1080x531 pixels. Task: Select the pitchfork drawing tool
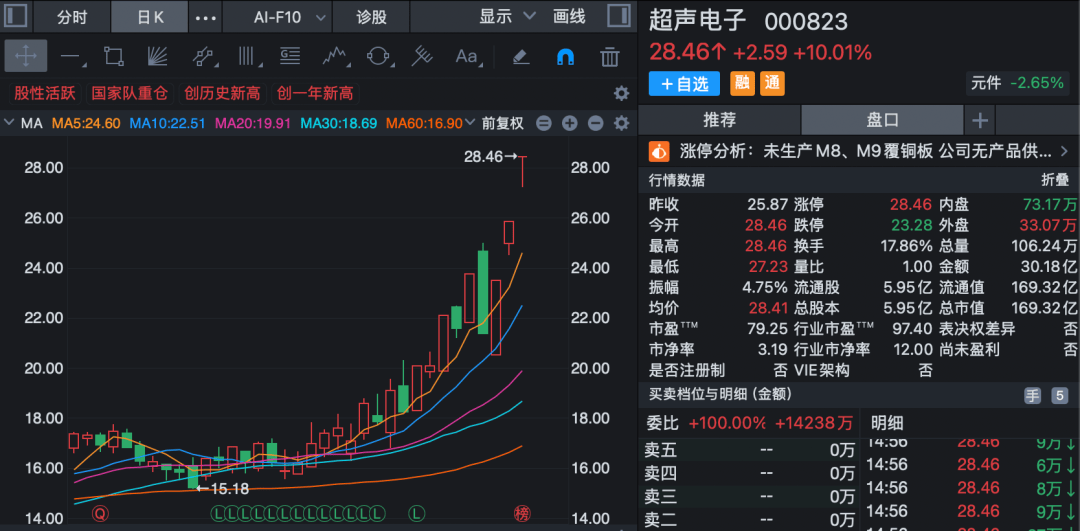[x=422, y=56]
